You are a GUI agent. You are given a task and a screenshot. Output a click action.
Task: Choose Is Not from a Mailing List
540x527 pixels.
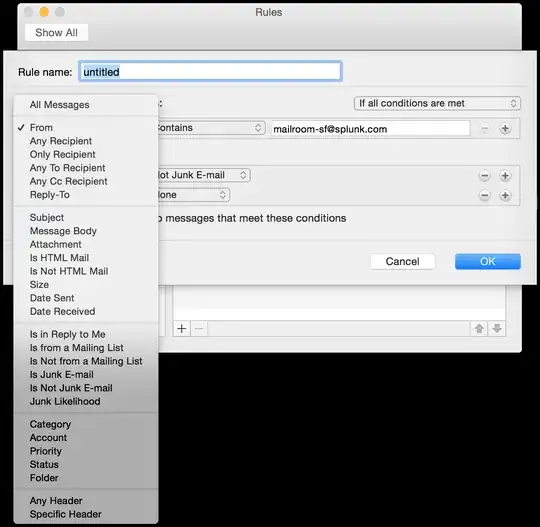point(86,361)
